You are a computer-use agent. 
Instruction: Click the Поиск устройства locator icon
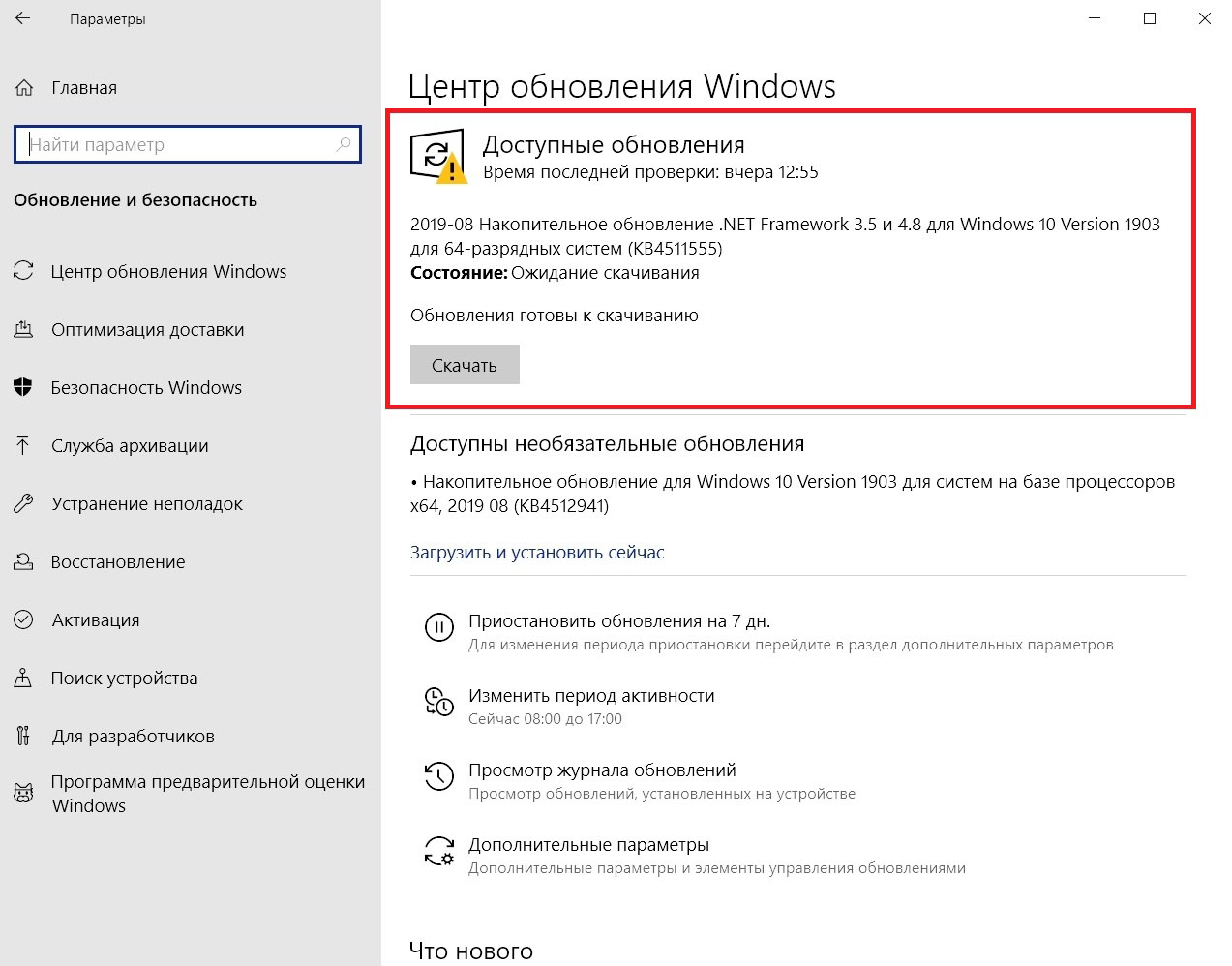pos(24,678)
